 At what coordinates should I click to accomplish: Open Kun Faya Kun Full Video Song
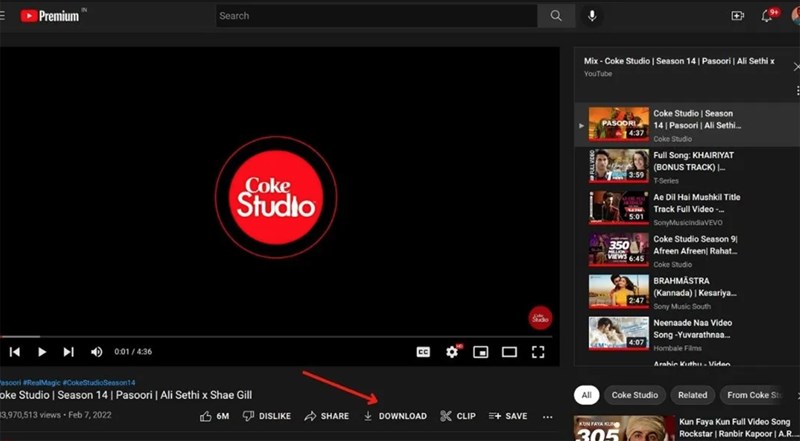point(735,428)
